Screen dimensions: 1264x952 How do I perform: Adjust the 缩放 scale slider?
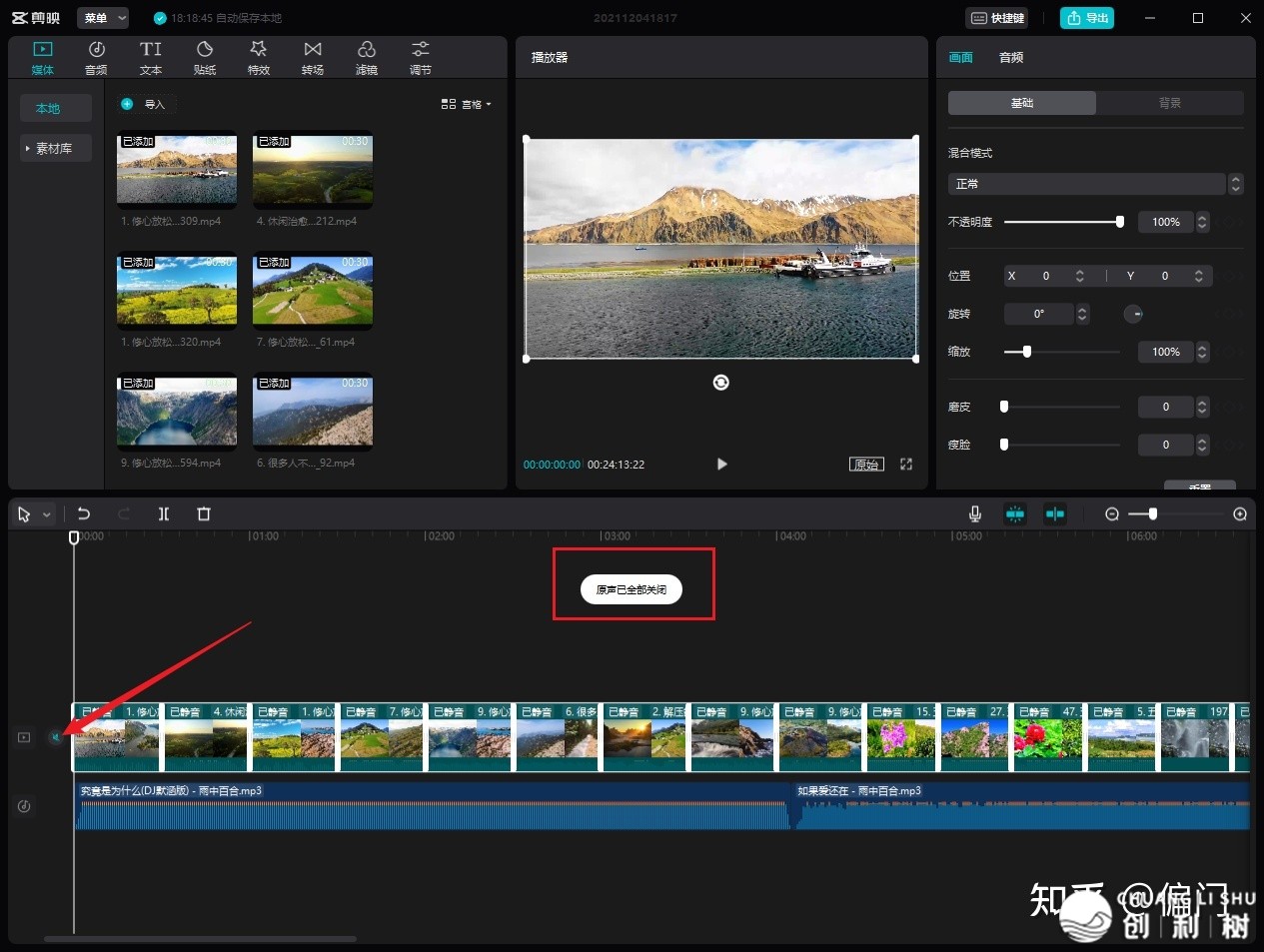pyautogui.click(x=1061, y=352)
